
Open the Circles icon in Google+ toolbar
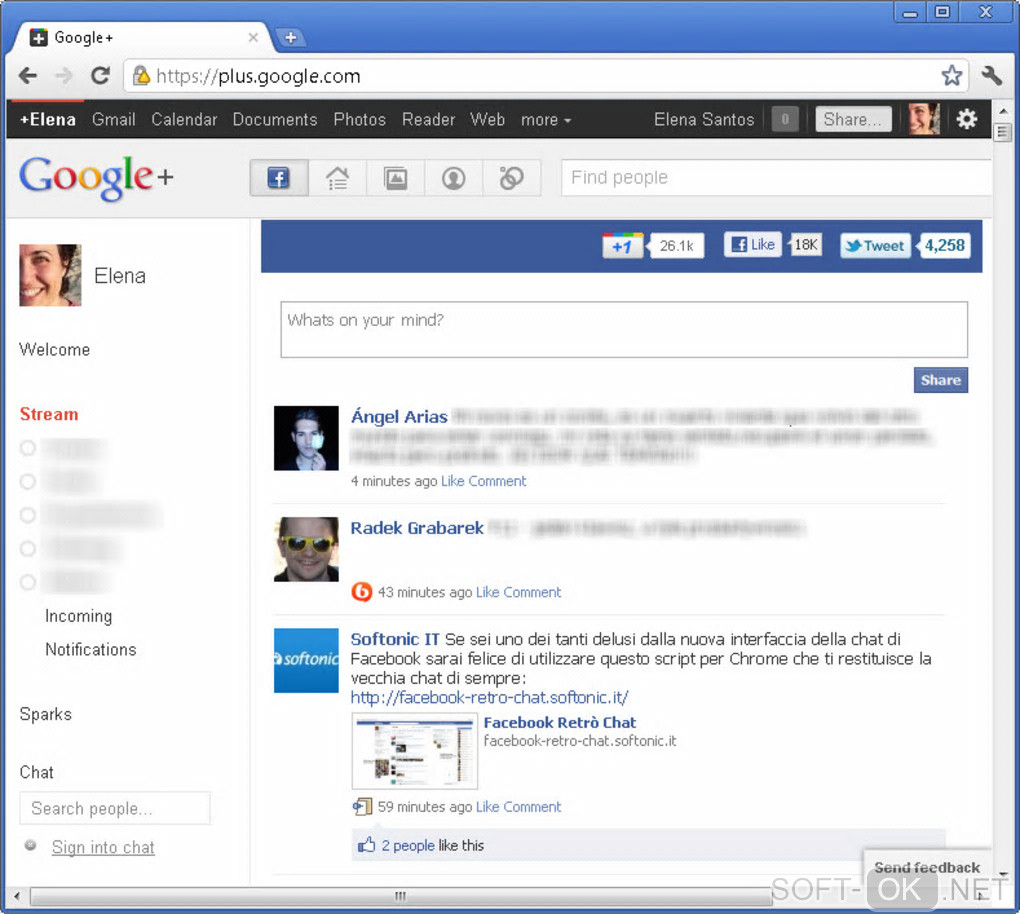point(511,178)
